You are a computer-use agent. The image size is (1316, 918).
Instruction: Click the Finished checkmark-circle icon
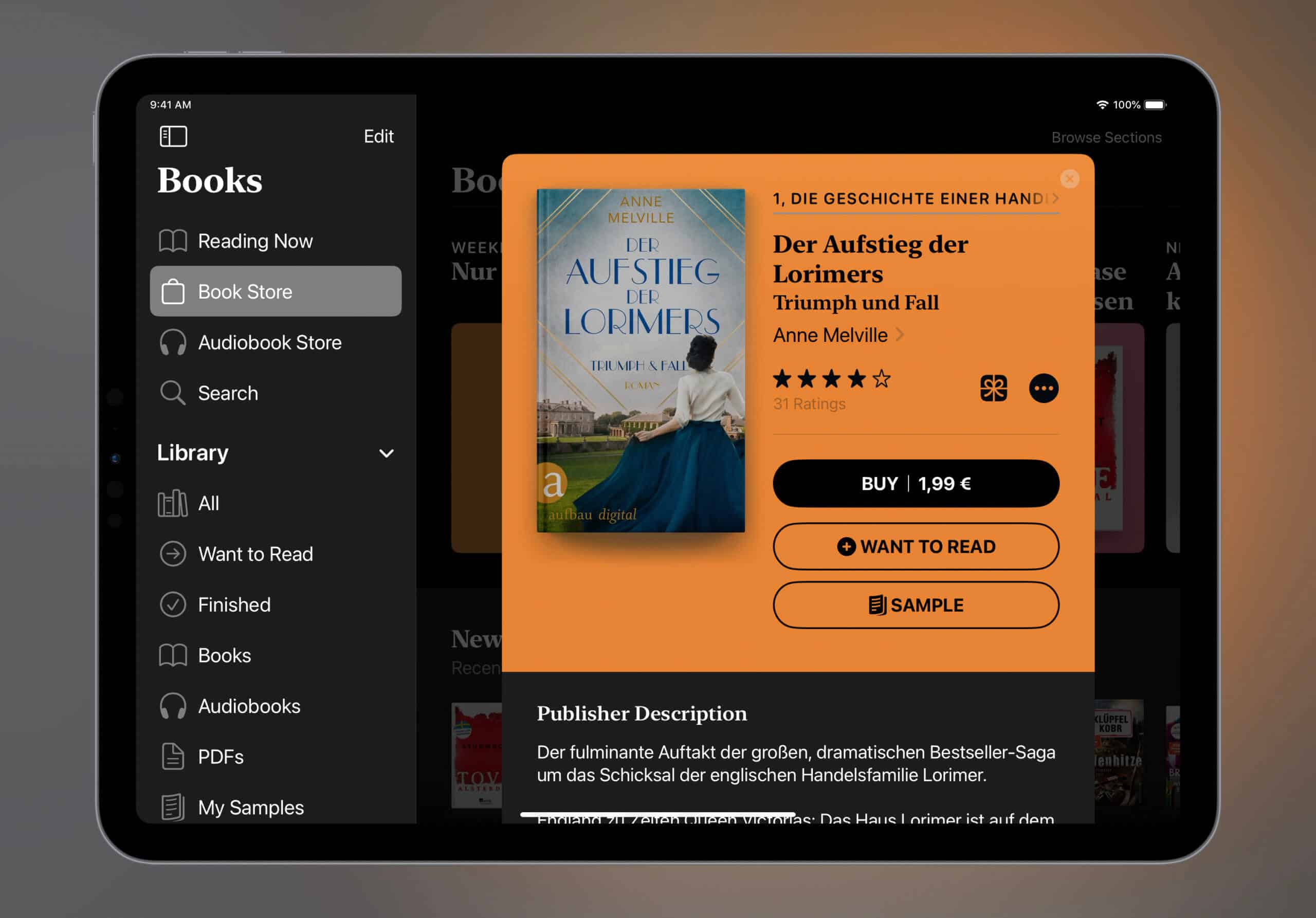pyautogui.click(x=173, y=604)
